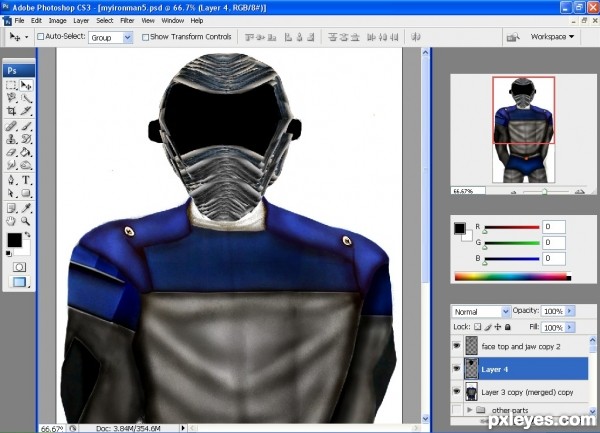Screen dimensions: 600x433
Task: Hide the 'face top and jaw copy 2' layer
Action: pos(457,346)
